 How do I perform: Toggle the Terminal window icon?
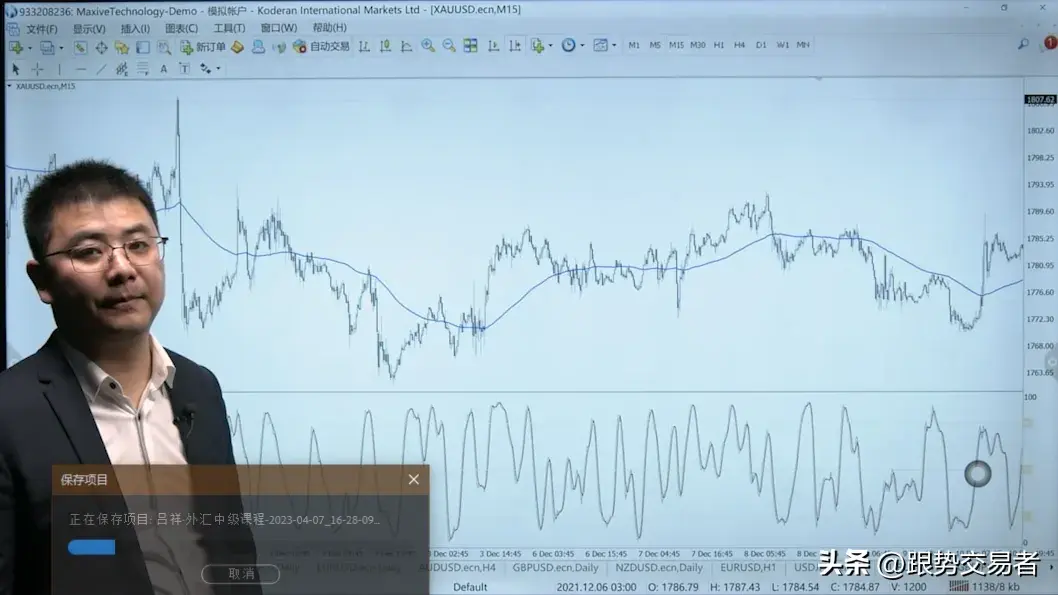pos(143,47)
